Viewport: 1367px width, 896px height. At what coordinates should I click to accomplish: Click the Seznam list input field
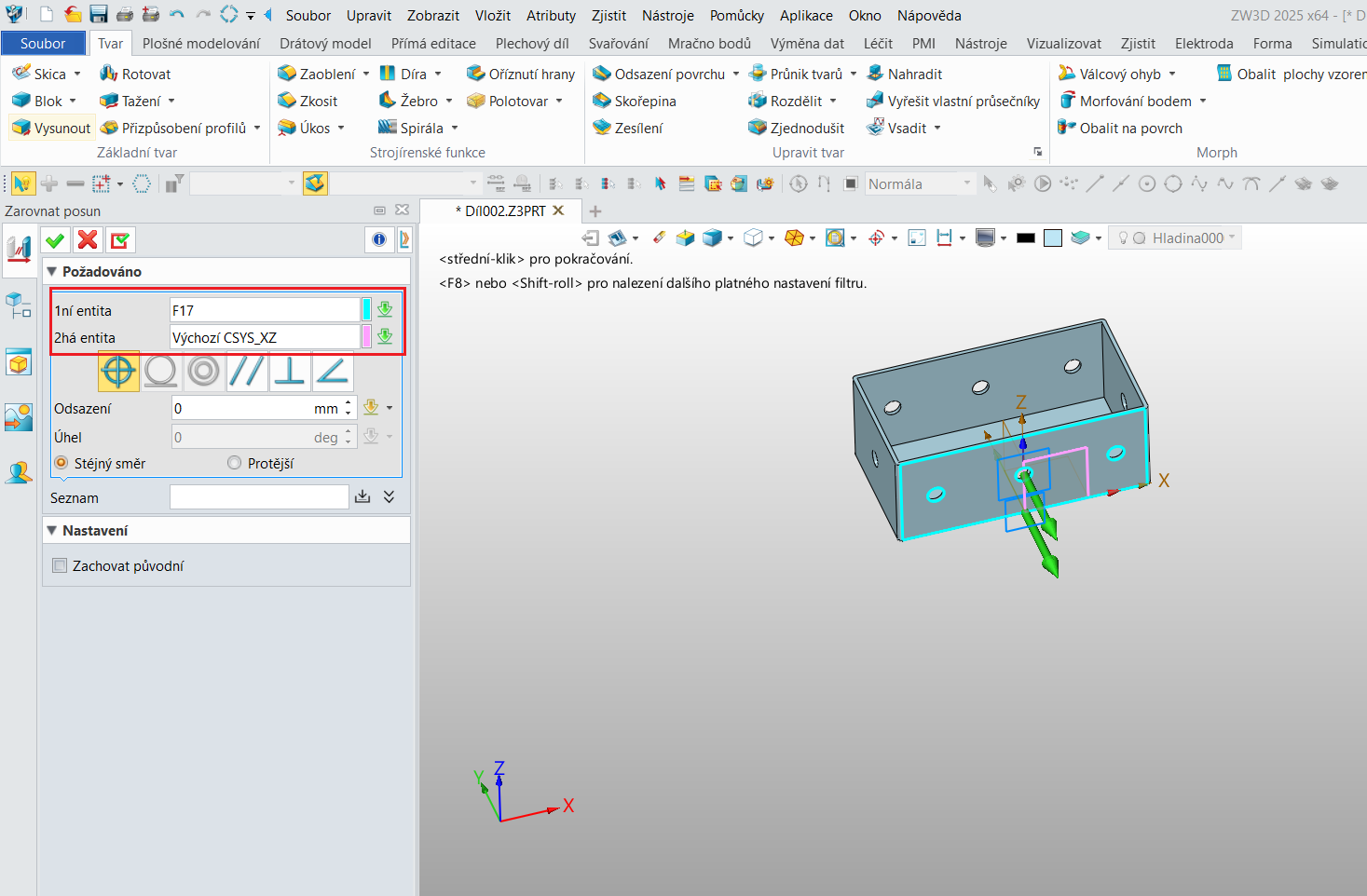click(259, 497)
